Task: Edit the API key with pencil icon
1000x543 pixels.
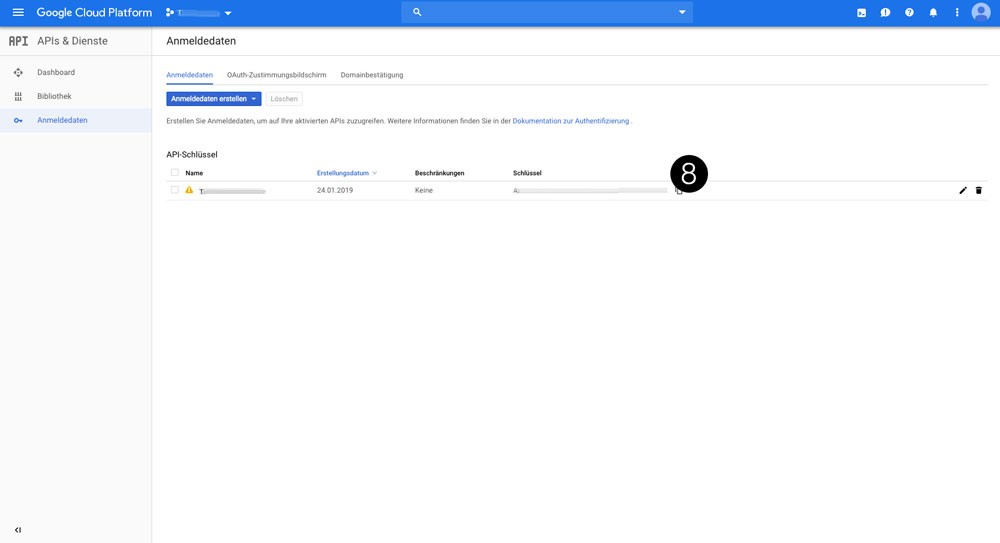Action: point(963,190)
